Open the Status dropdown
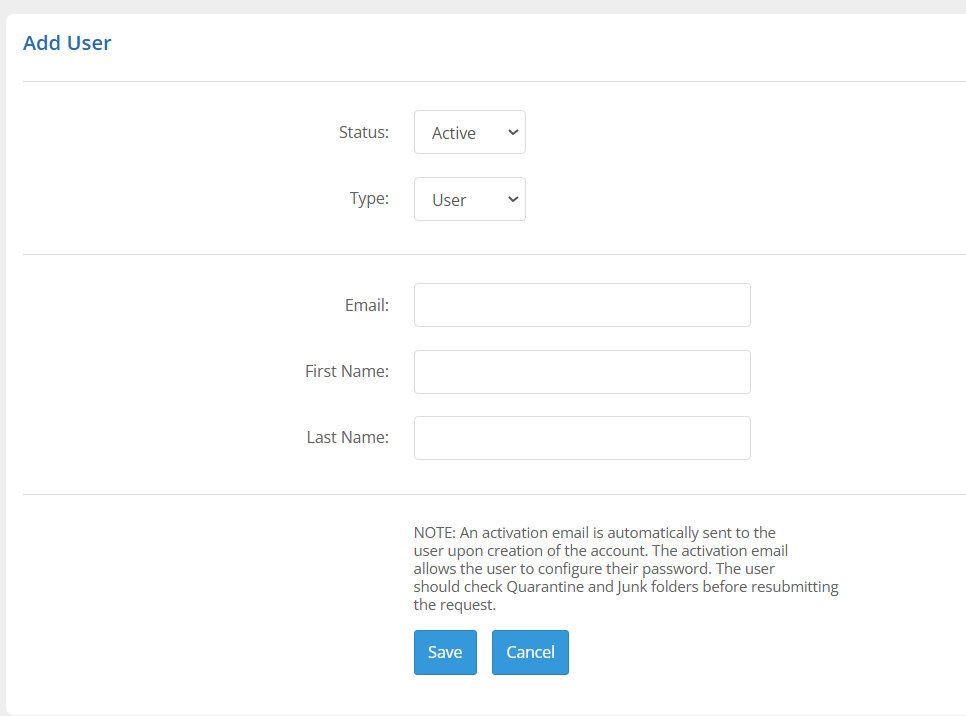 [x=469, y=132]
